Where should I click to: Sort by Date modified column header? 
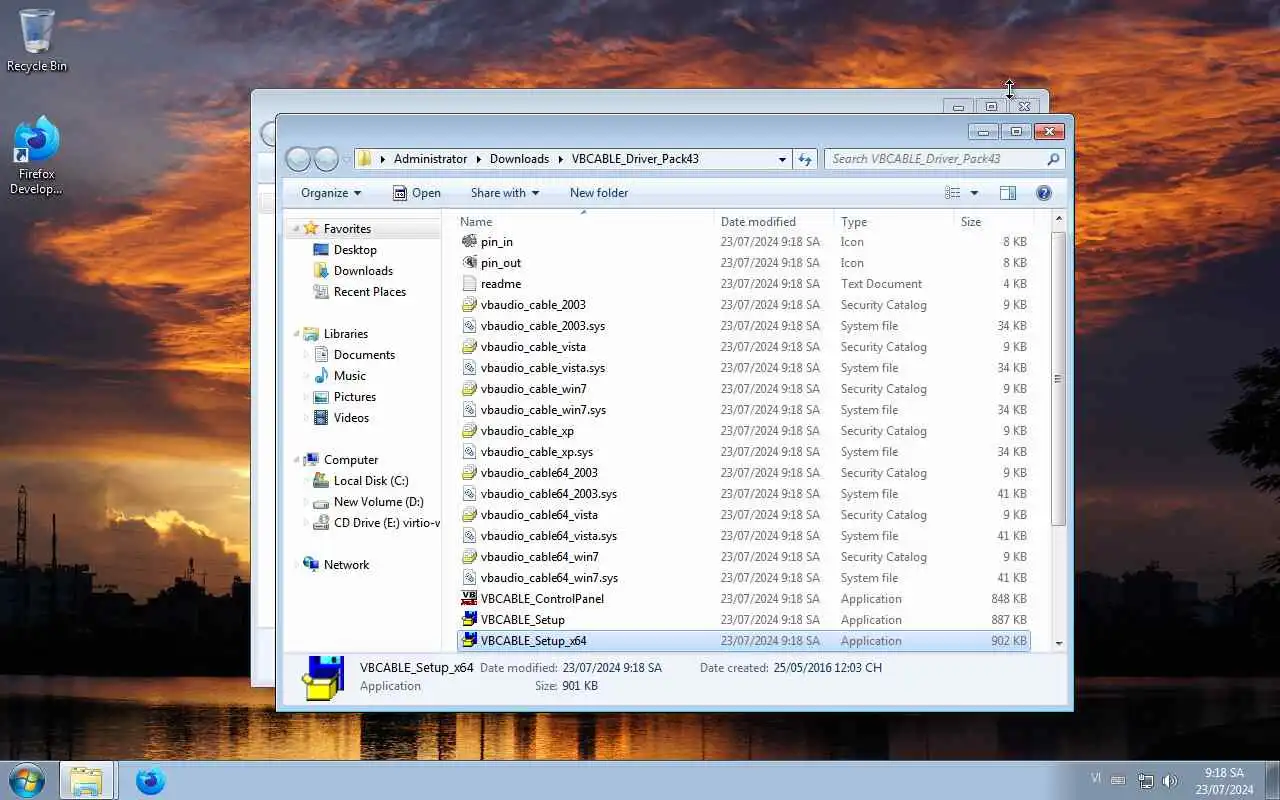[x=775, y=222]
